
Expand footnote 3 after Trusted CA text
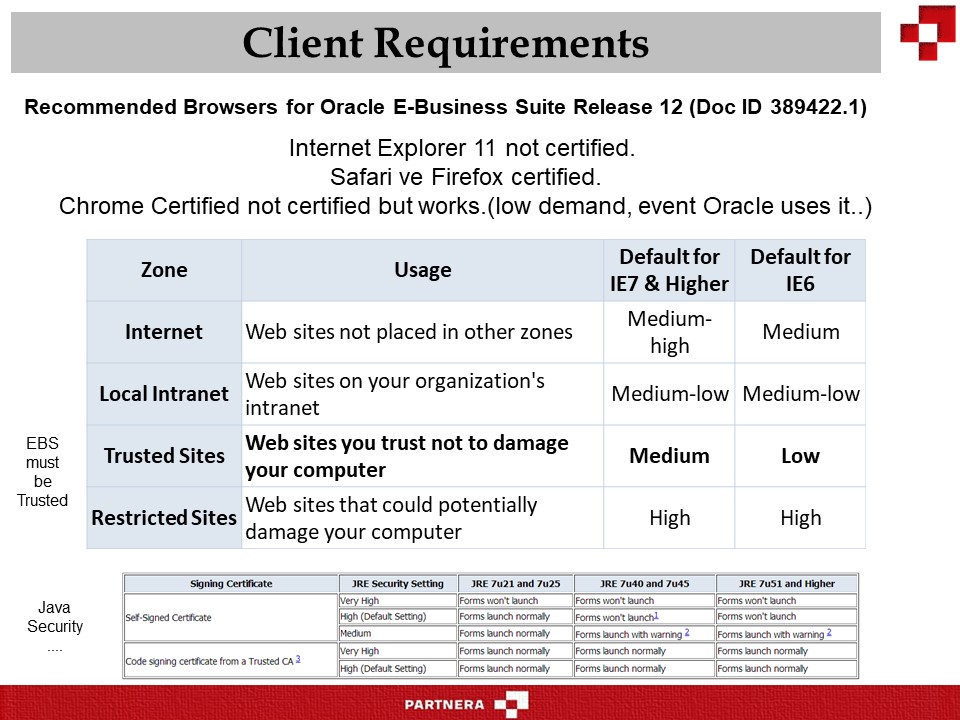point(297,658)
